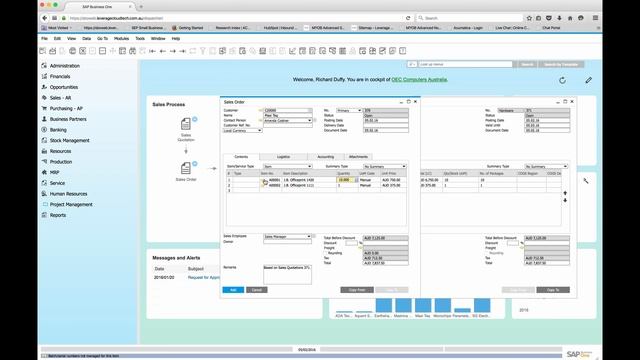Refresh the cockpit with the circular arrow

[x=562, y=80]
